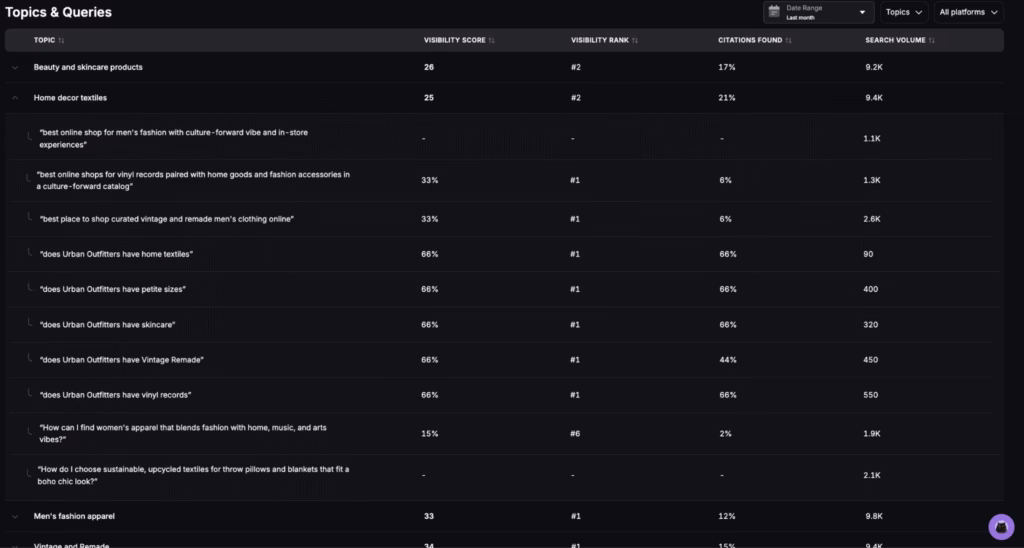Click the Urban Outfitters skincare query
The image size is (1024, 548).
point(108,325)
